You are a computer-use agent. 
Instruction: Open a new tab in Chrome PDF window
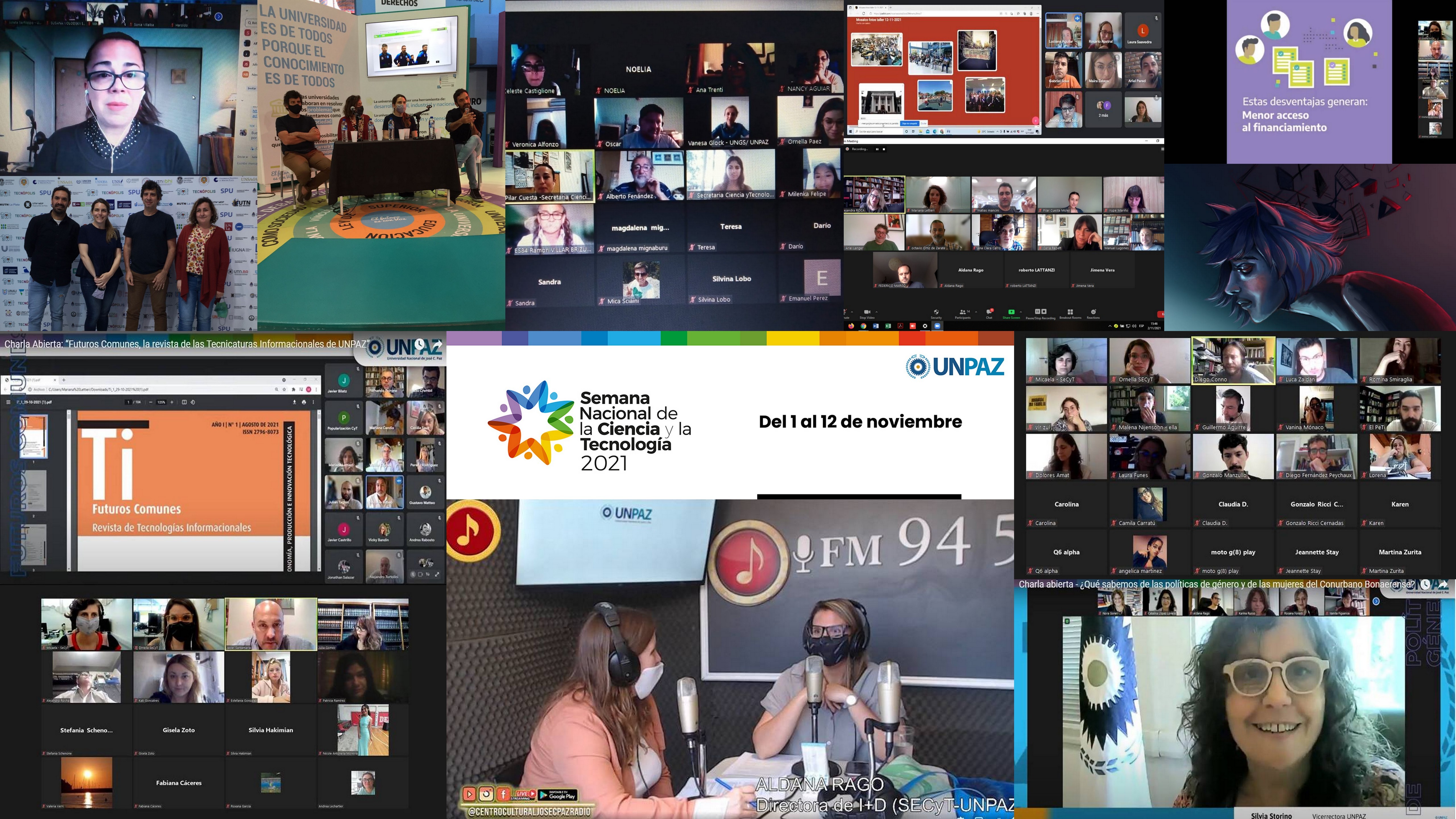[x=64, y=380]
